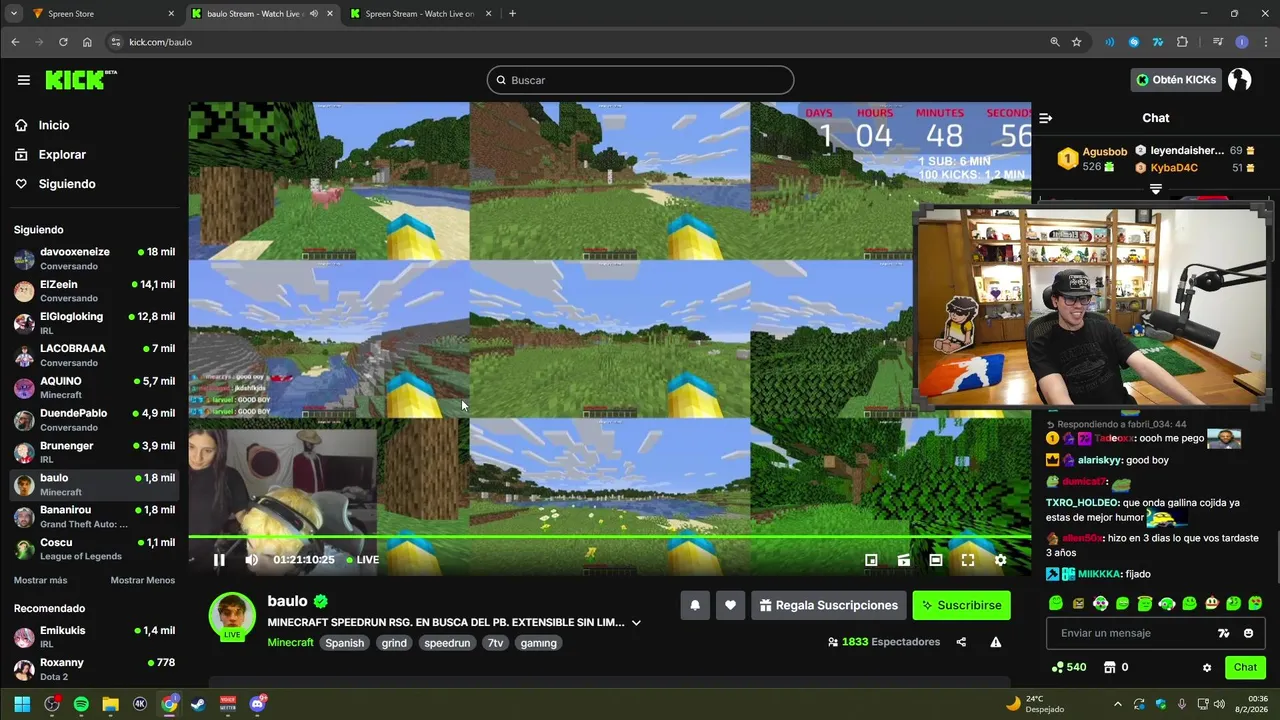This screenshot has width=1280, height=720.
Task: Mute baulo Stream tab audio icon
Action: [314, 14]
